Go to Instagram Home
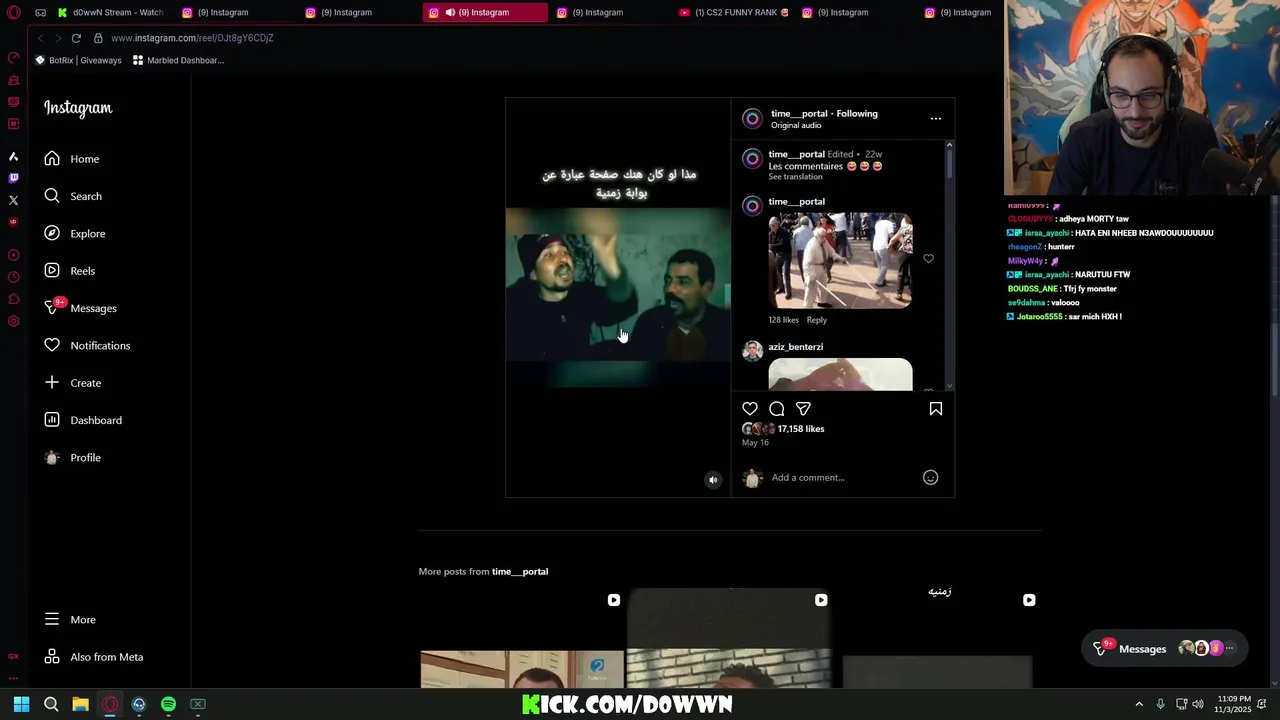This screenshot has width=1280, height=720. point(72,159)
